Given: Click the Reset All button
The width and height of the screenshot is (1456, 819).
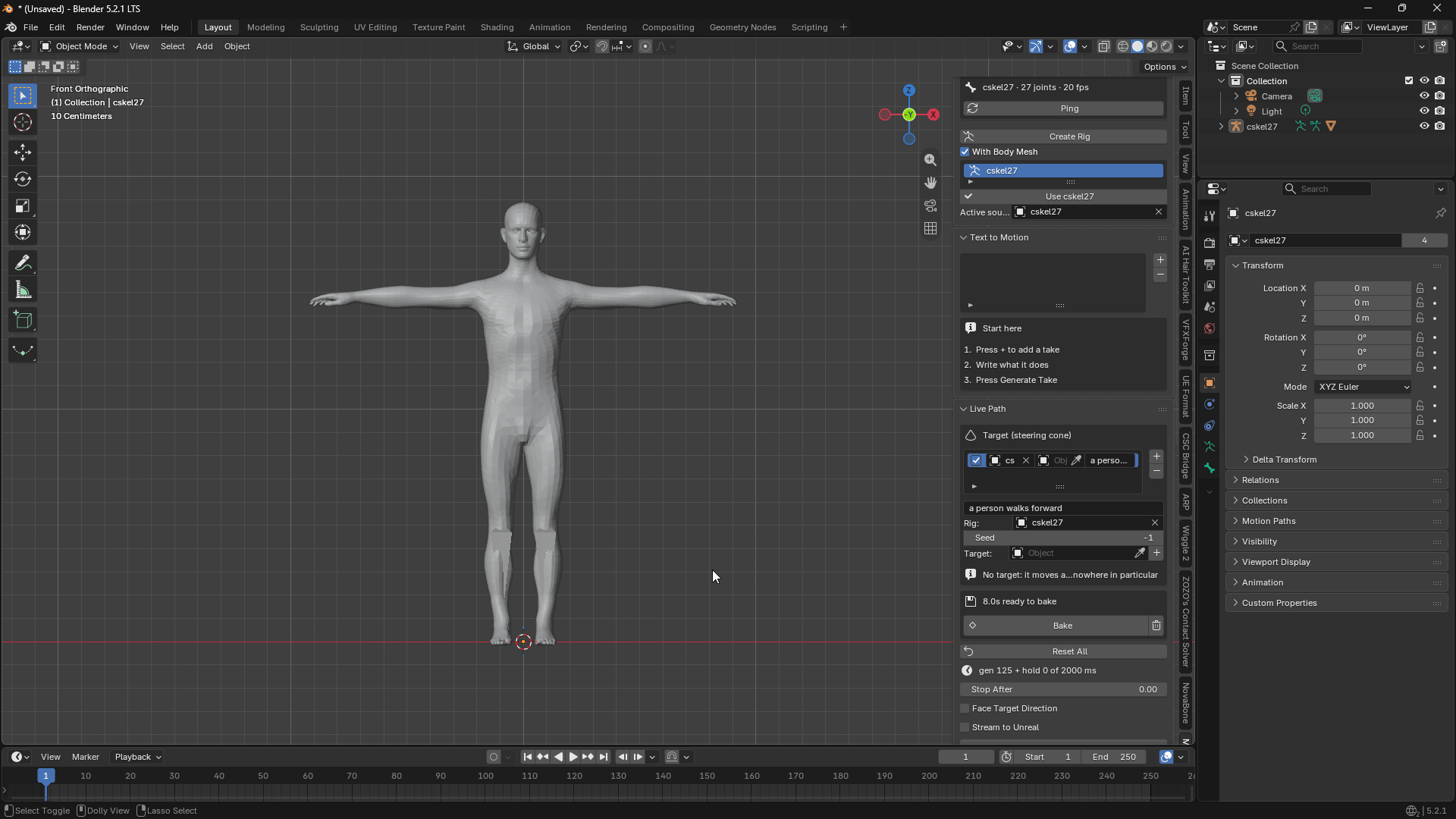Looking at the screenshot, I should point(1063,651).
